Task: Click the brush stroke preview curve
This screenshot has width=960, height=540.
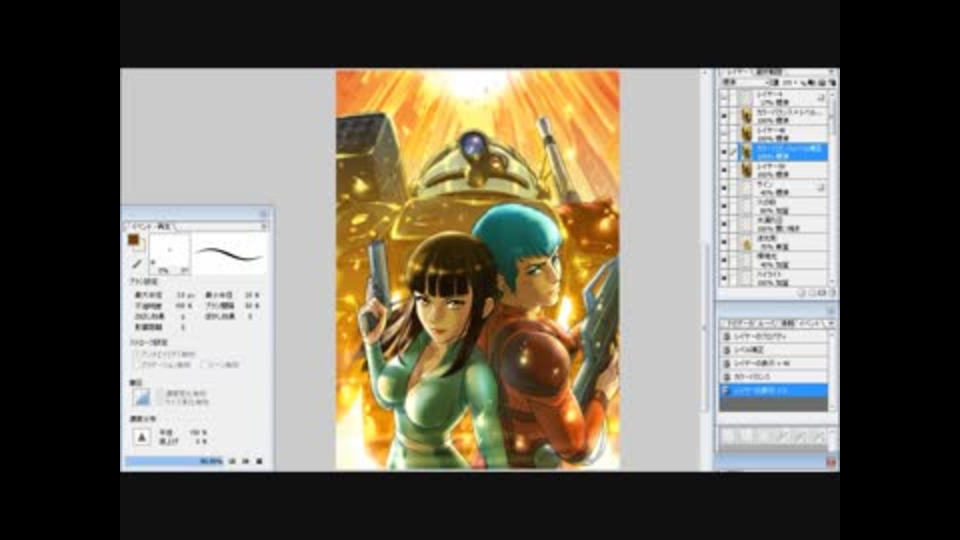Action: (x=230, y=254)
